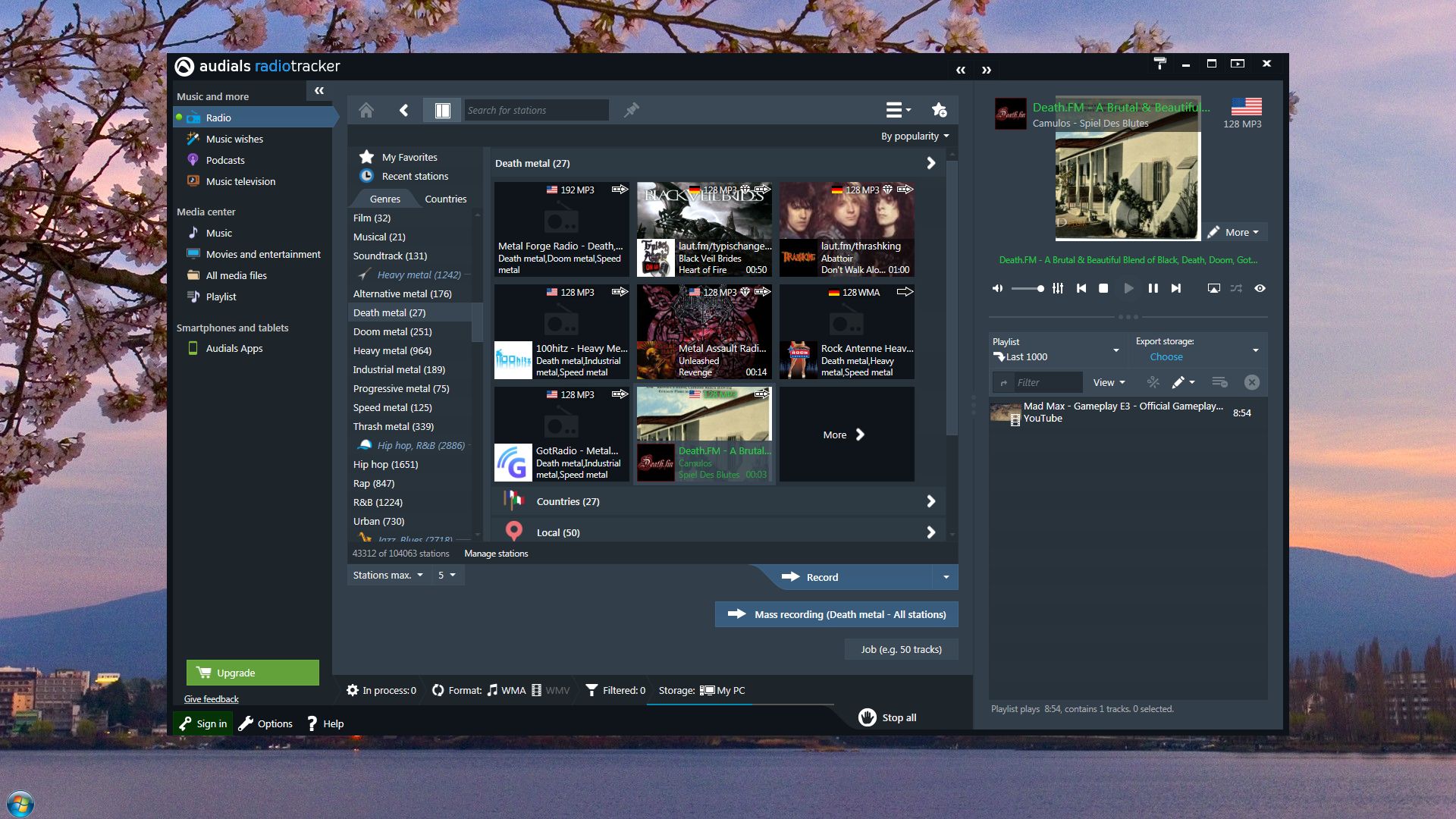
Task: Click the pin icon next to the search box
Action: click(x=631, y=111)
